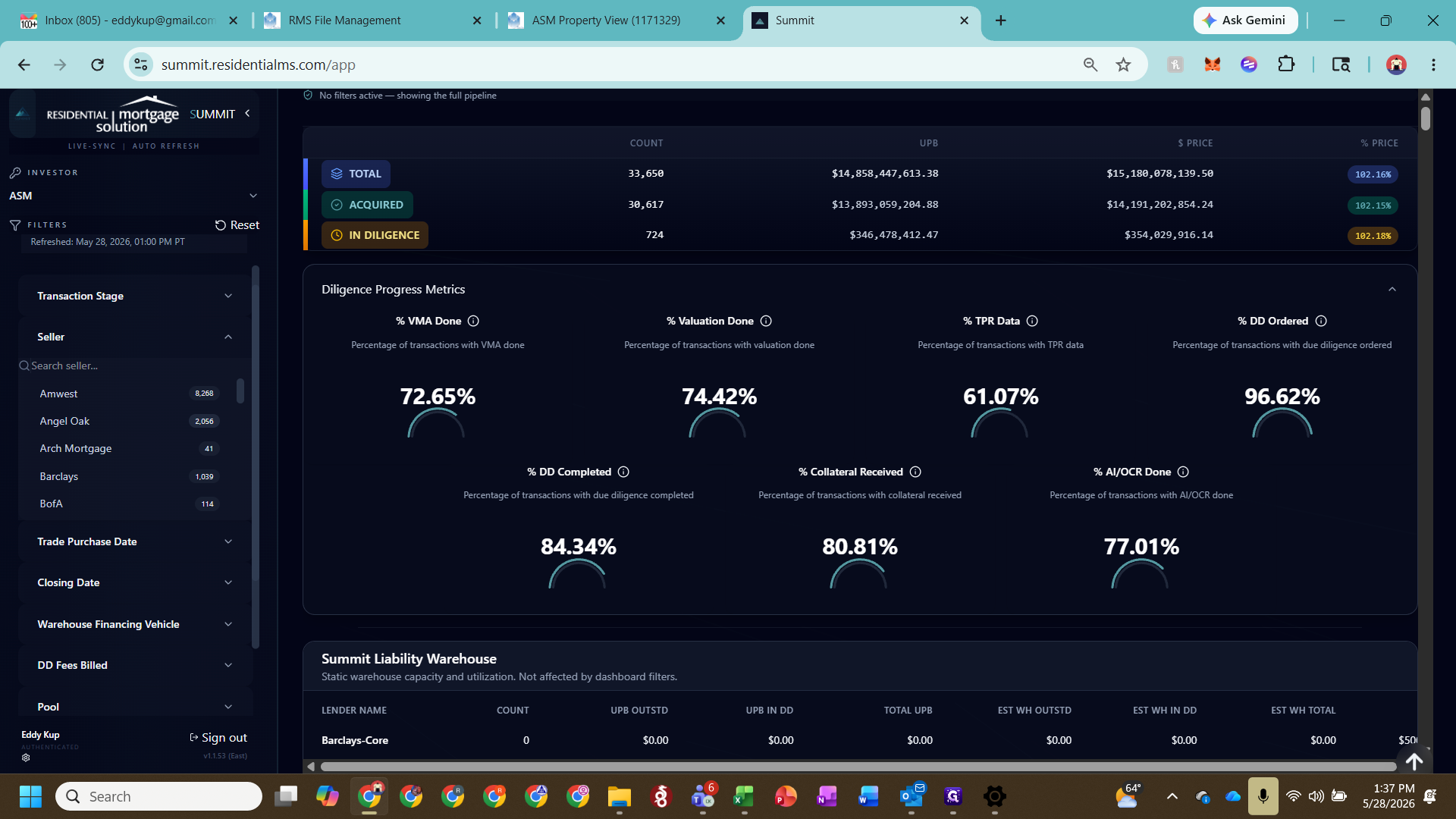This screenshot has width=1456, height=819.
Task: Open Excel from the Windows taskbar
Action: pyautogui.click(x=743, y=796)
